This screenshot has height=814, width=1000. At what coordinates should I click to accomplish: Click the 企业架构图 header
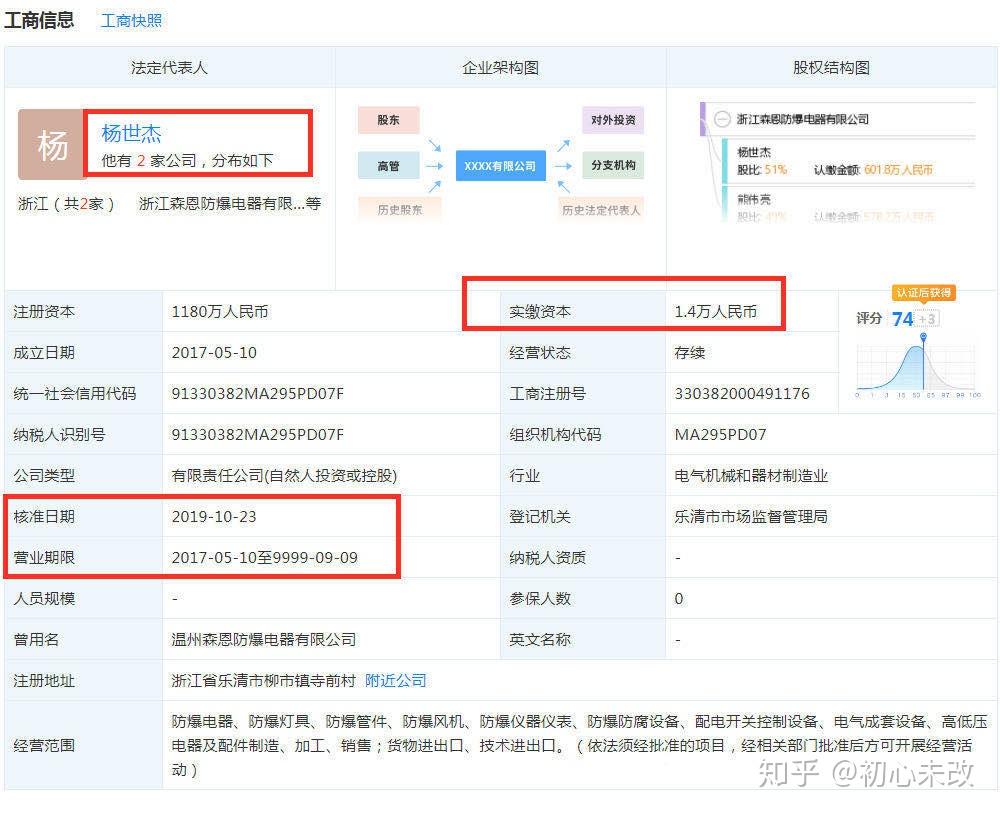pos(501,67)
